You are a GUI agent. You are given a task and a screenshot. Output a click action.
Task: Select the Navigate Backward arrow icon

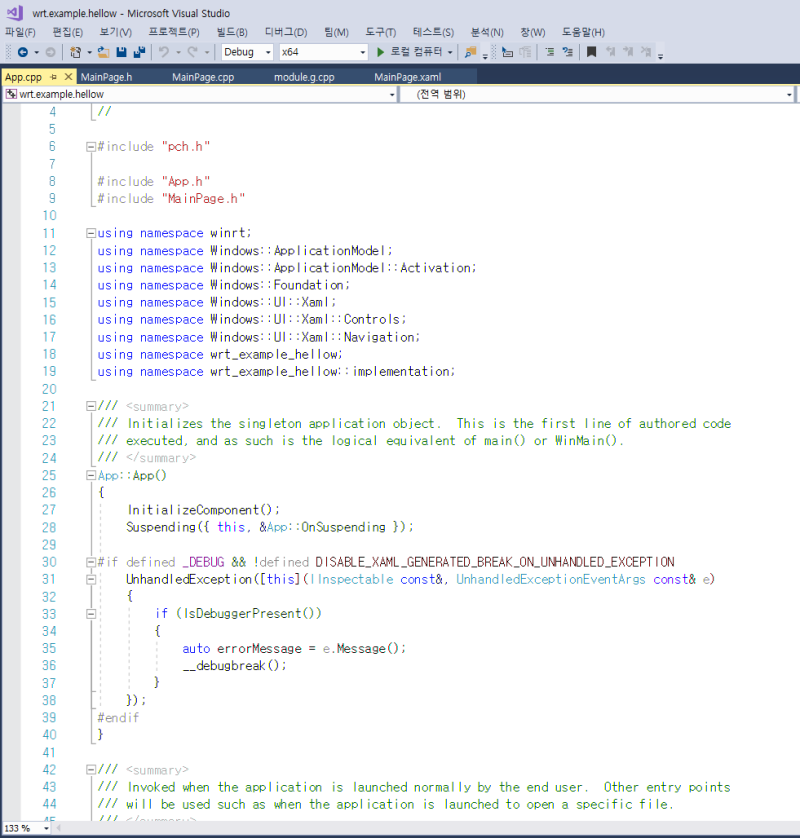pyautogui.click(x=23, y=52)
